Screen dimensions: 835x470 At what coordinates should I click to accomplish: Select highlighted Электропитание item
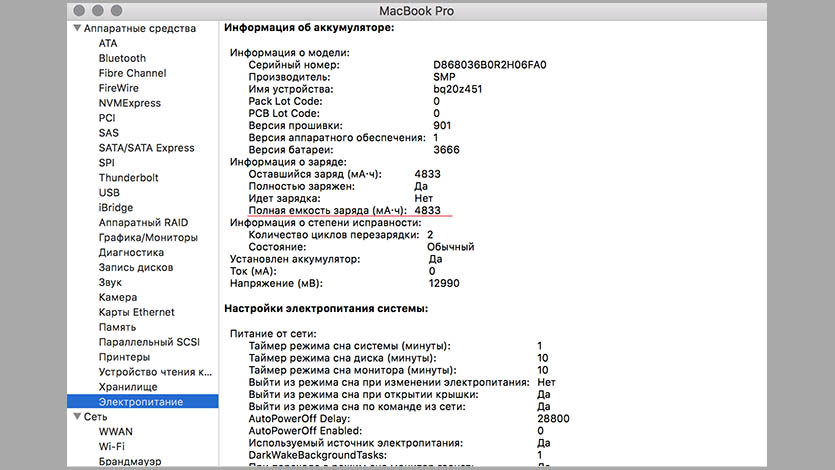(x=142, y=401)
